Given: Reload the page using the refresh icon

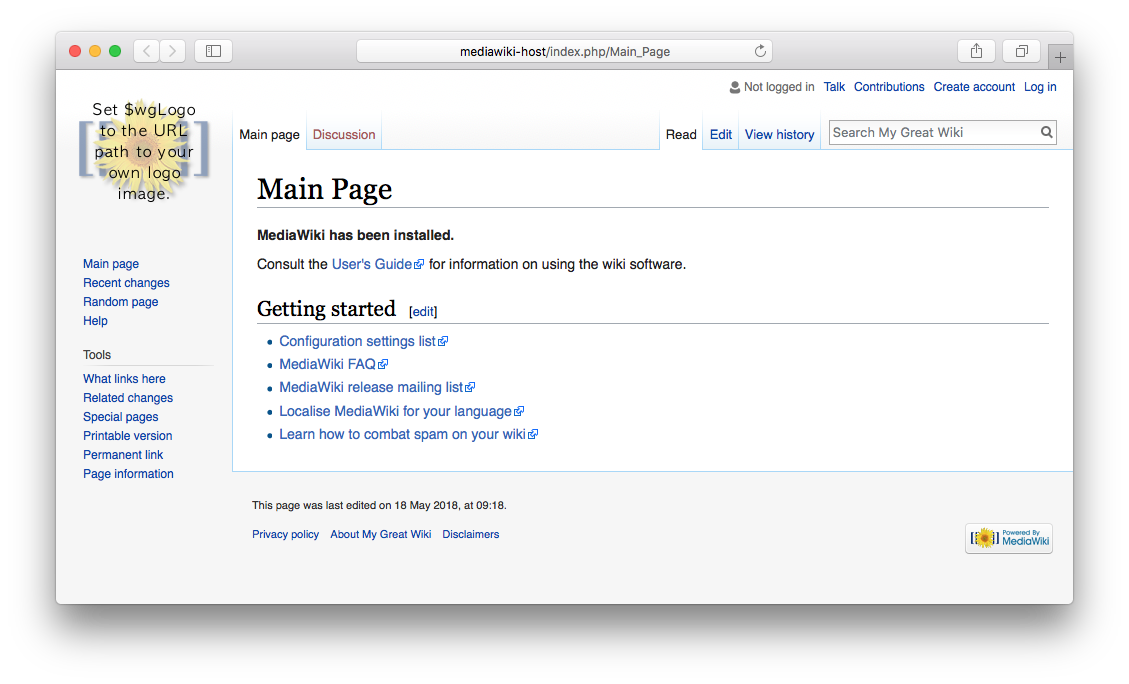Looking at the screenshot, I should coord(759,51).
